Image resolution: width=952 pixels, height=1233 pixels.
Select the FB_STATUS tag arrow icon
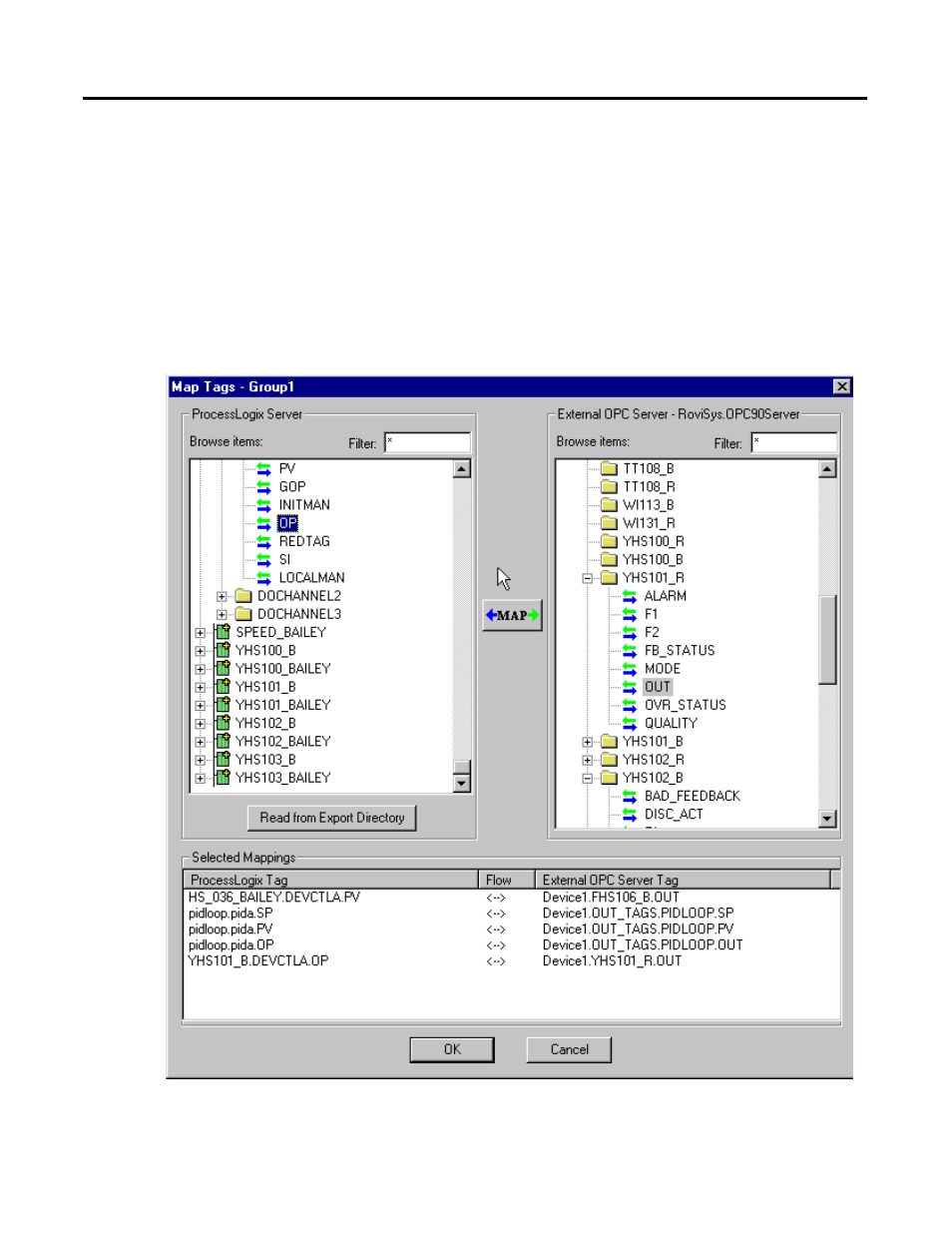point(630,651)
